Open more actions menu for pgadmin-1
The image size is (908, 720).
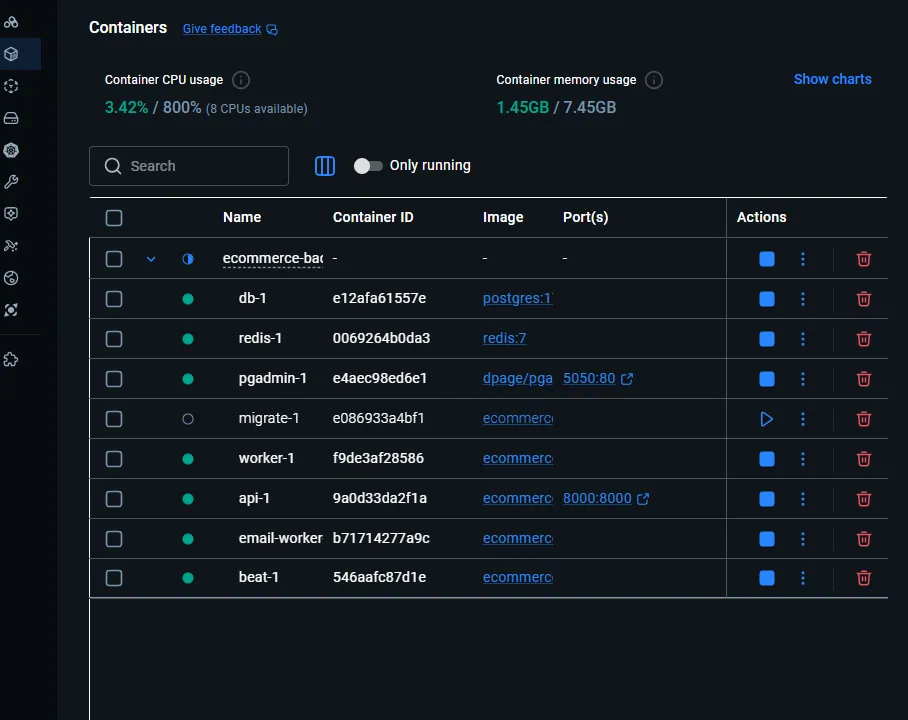tap(803, 379)
